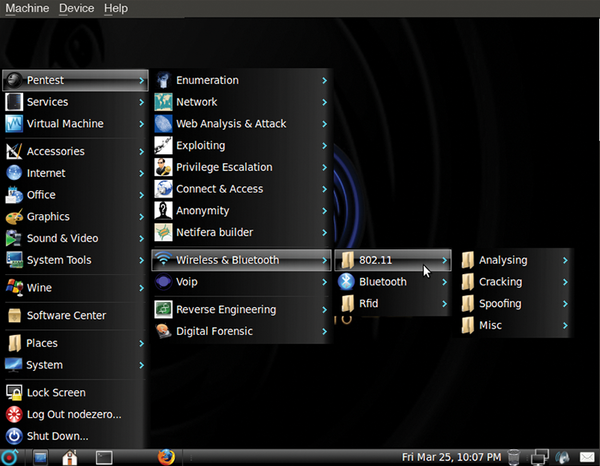The image size is (600, 466).
Task: Click the trash icon in the bottom panel
Action: [514, 457]
